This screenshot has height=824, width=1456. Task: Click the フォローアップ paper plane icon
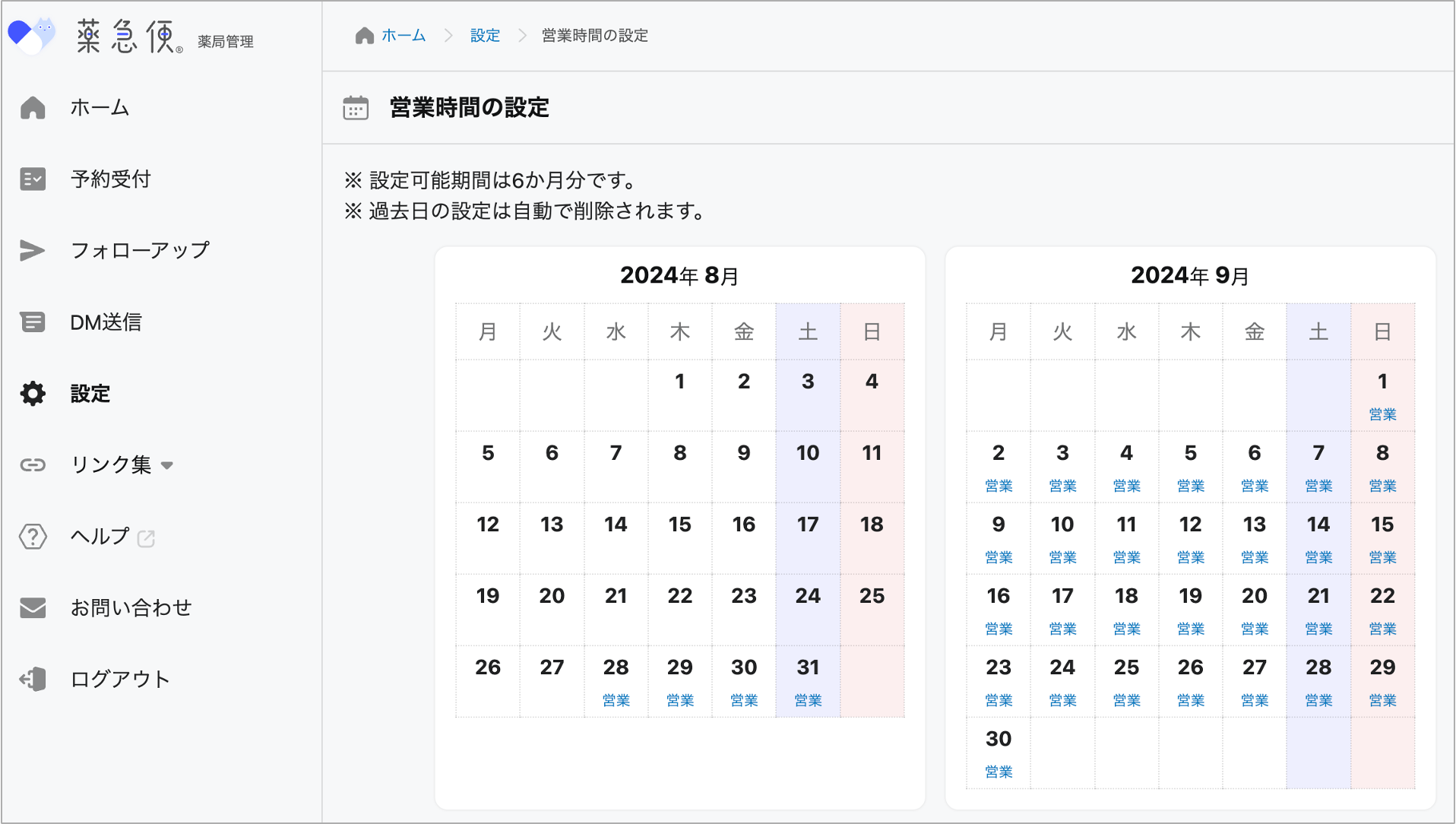pos(33,251)
